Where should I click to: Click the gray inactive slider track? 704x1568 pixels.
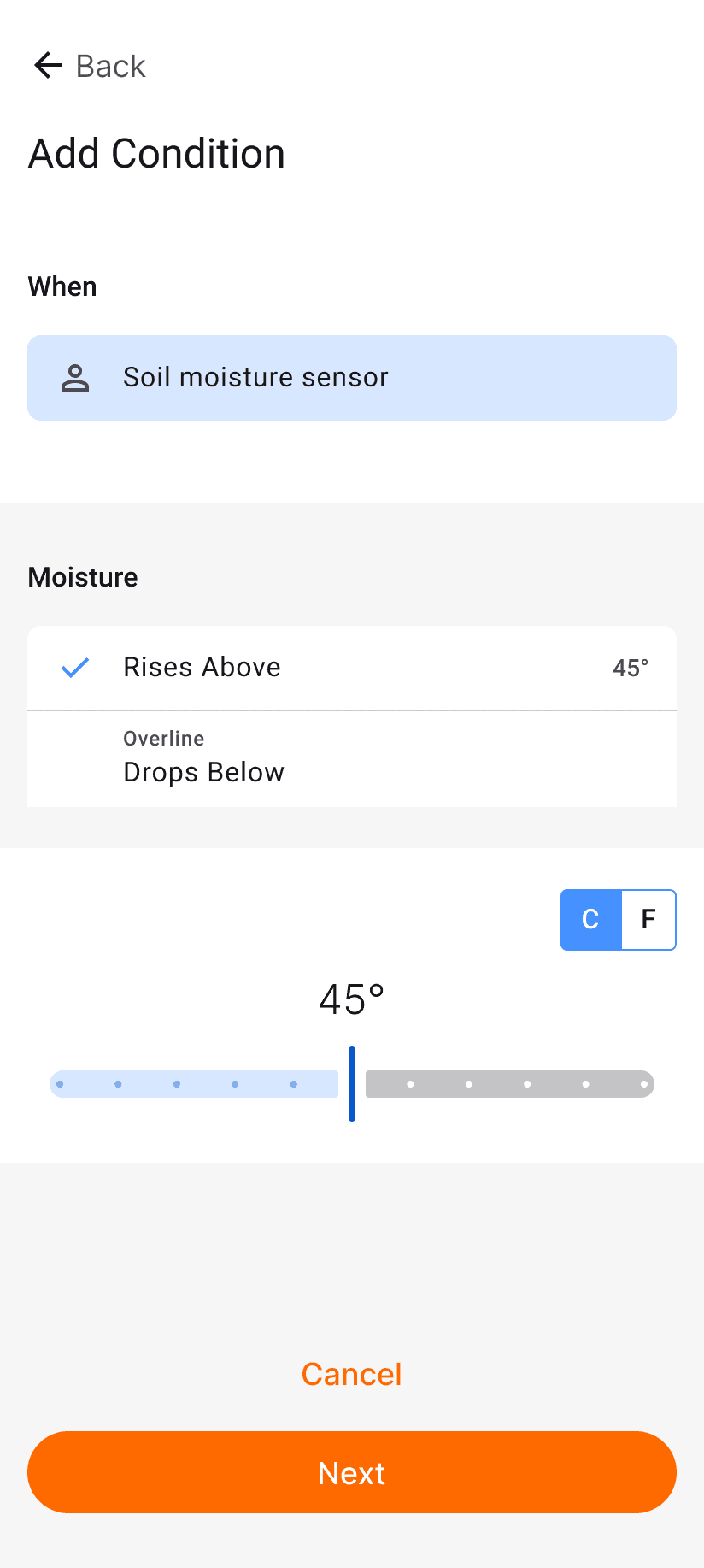510,1084
